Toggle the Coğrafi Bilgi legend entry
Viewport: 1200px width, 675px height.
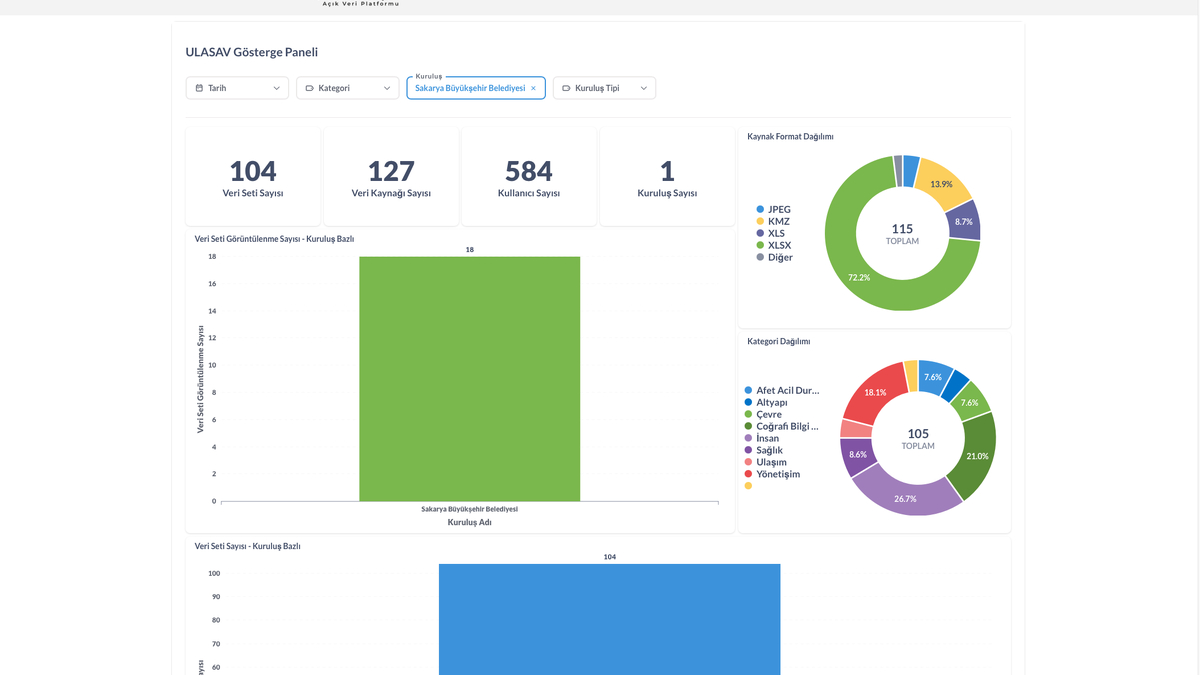(x=782, y=426)
